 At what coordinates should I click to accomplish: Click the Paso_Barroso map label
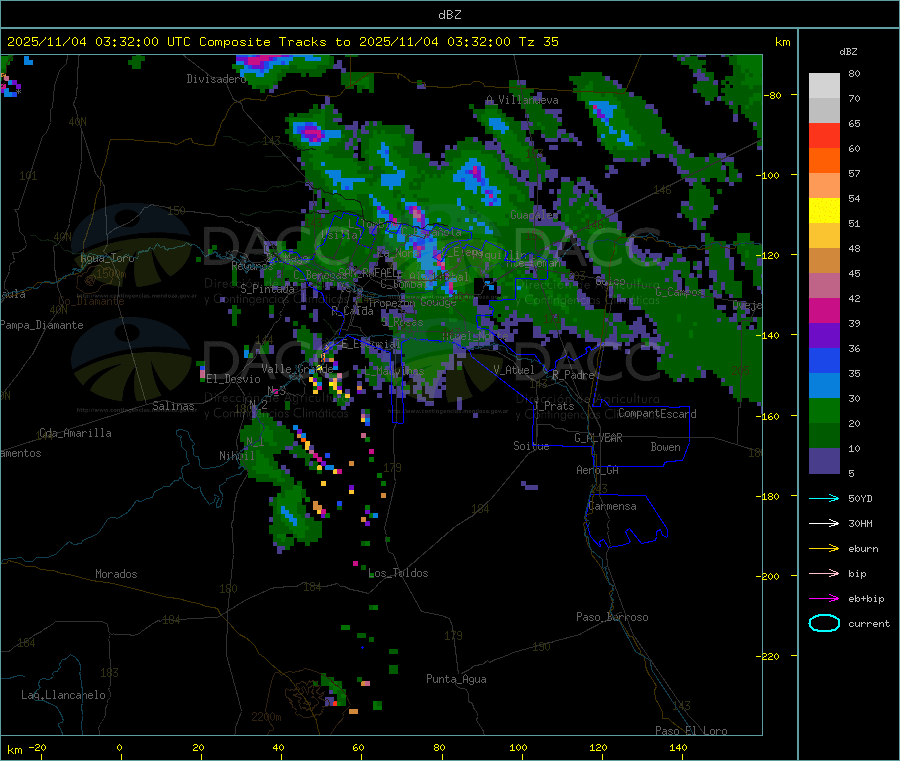[612, 617]
